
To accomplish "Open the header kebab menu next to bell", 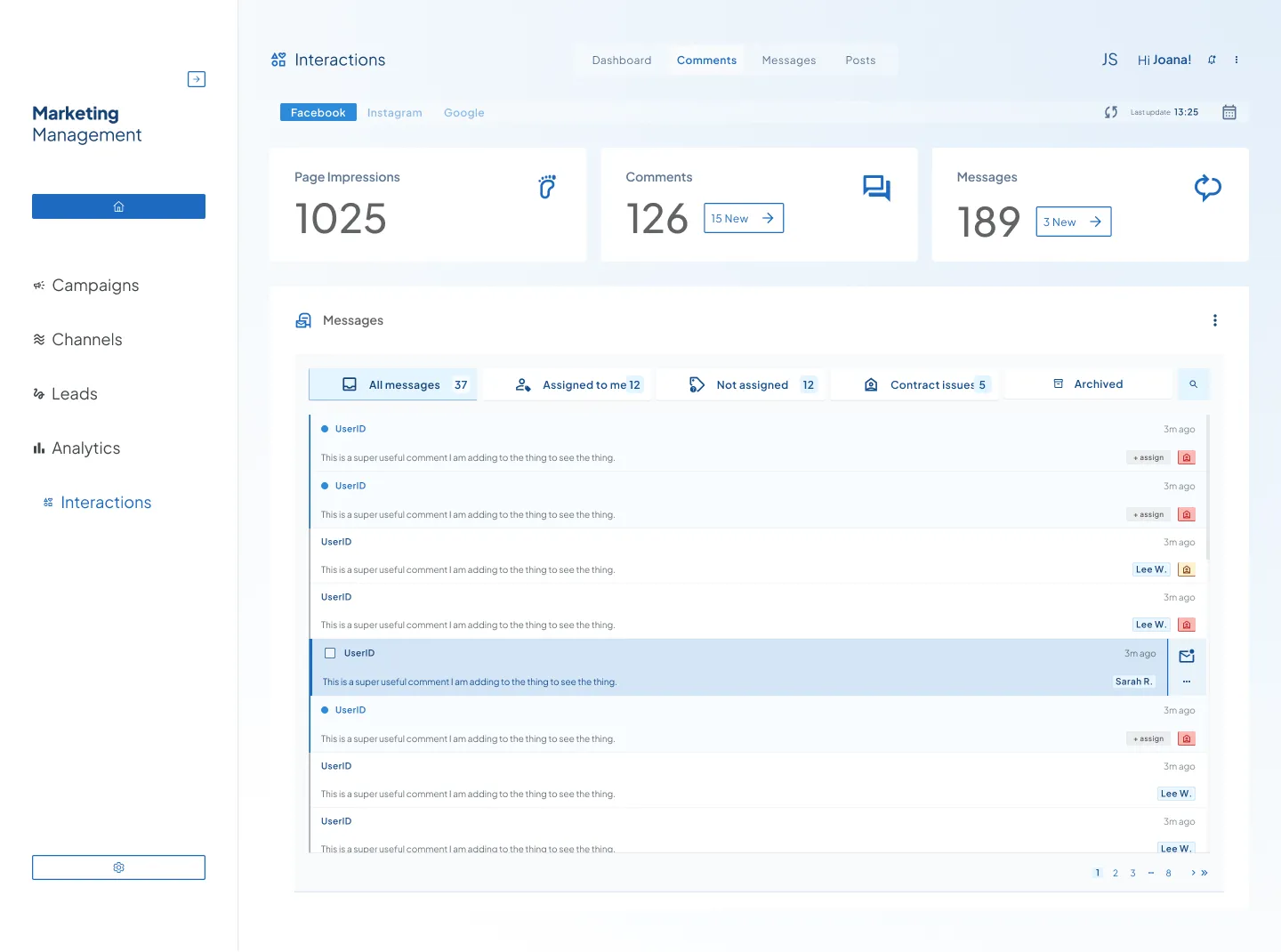I will click(x=1237, y=60).
